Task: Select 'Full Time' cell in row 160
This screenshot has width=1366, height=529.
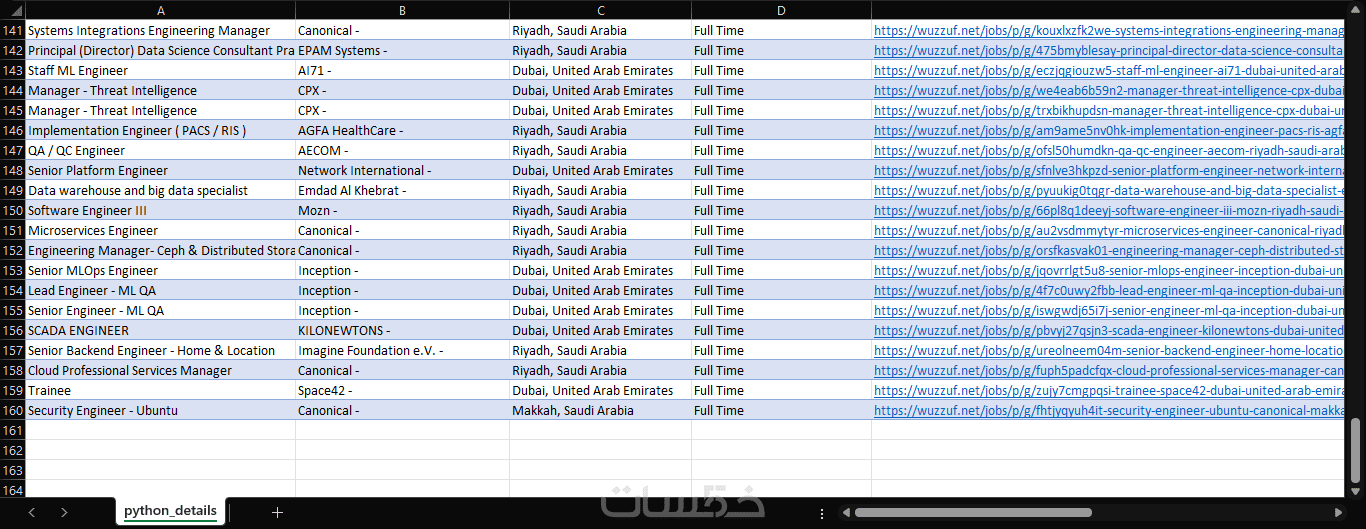Action: pos(782,410)
